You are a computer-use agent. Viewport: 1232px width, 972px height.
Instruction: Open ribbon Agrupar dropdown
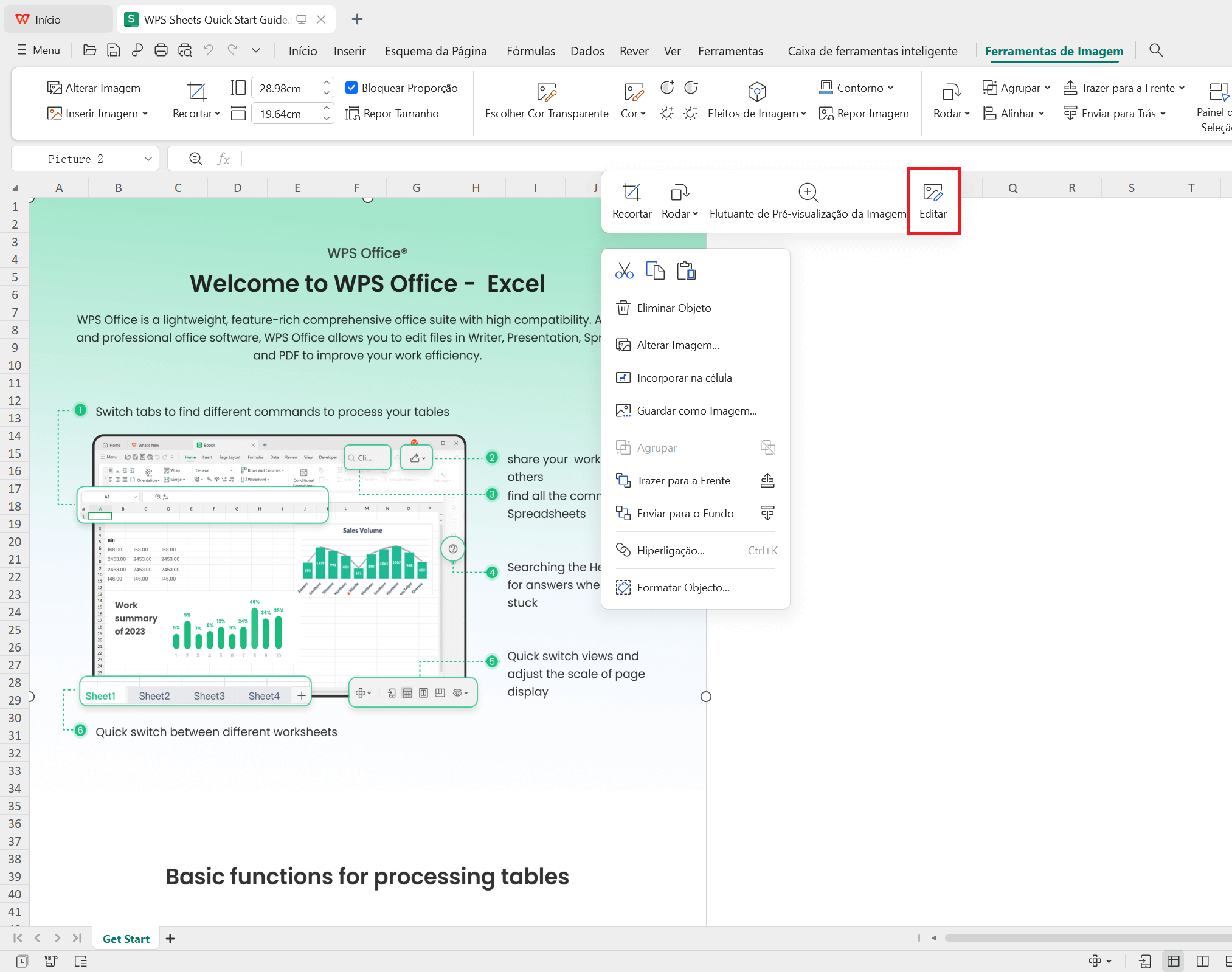click(1016, 88)
